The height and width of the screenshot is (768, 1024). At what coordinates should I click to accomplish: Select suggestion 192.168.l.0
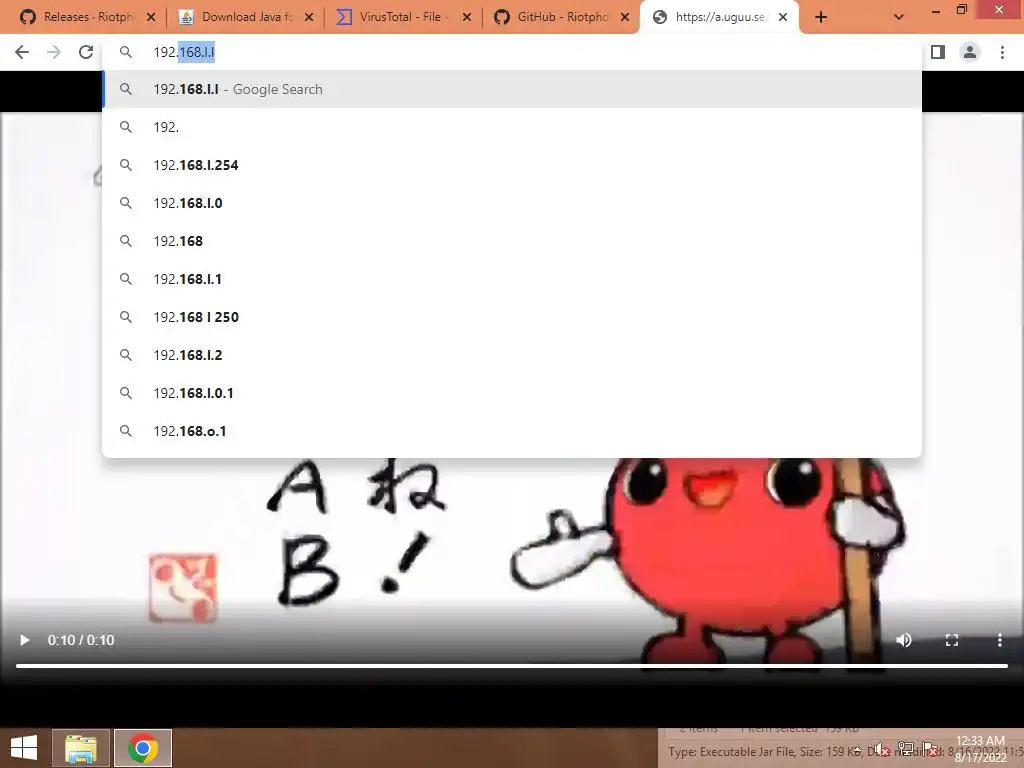512,203
